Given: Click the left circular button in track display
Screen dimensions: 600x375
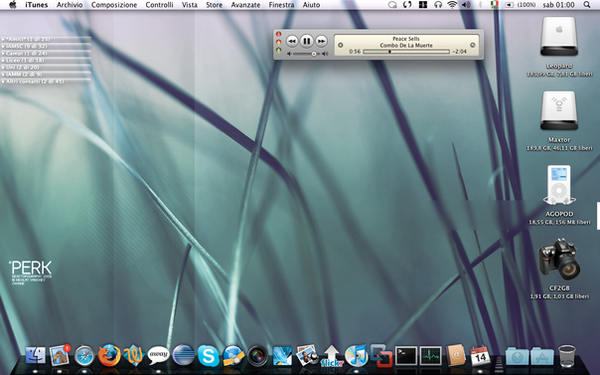Looking at the screenshot, I should (x=340, y=45).
